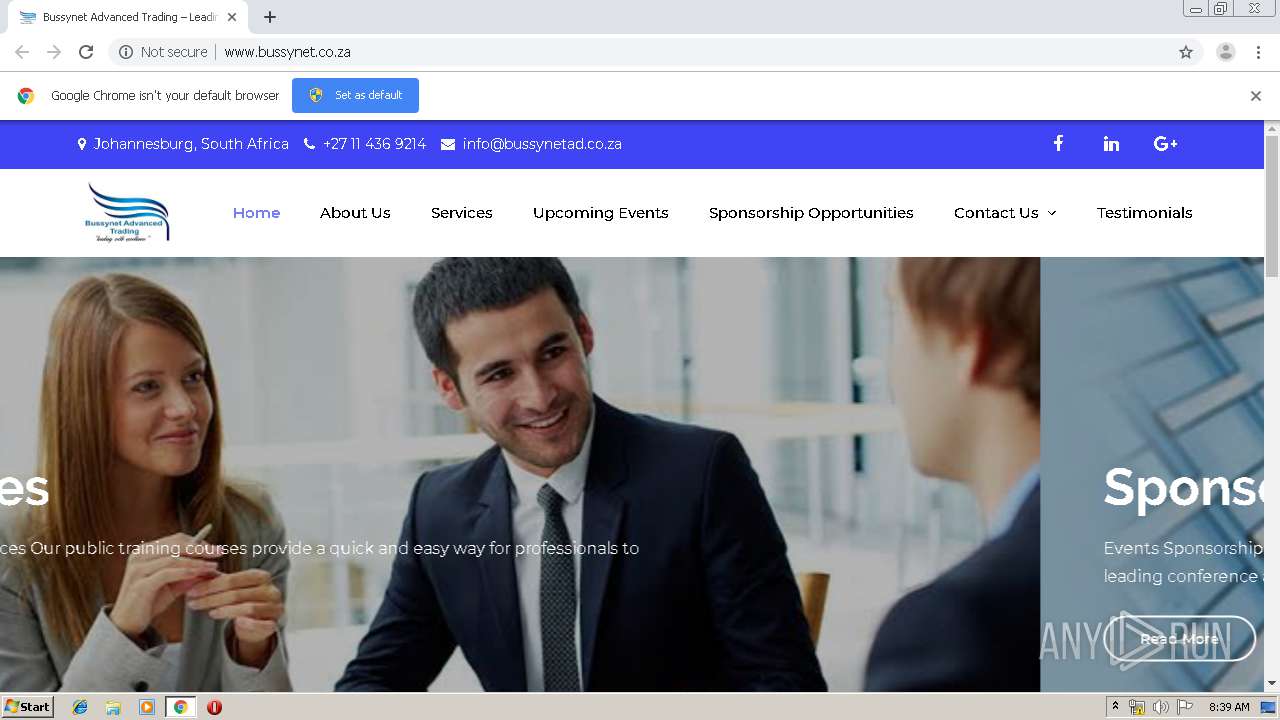Click the Not secure site info icon

tap(126, 52)
